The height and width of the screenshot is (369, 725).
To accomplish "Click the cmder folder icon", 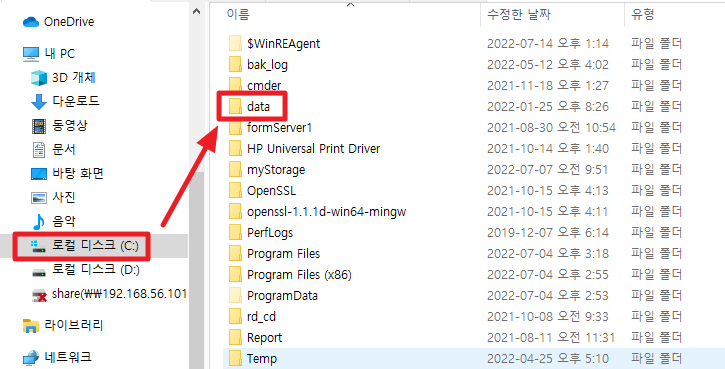I will click(x=235, y=85).
